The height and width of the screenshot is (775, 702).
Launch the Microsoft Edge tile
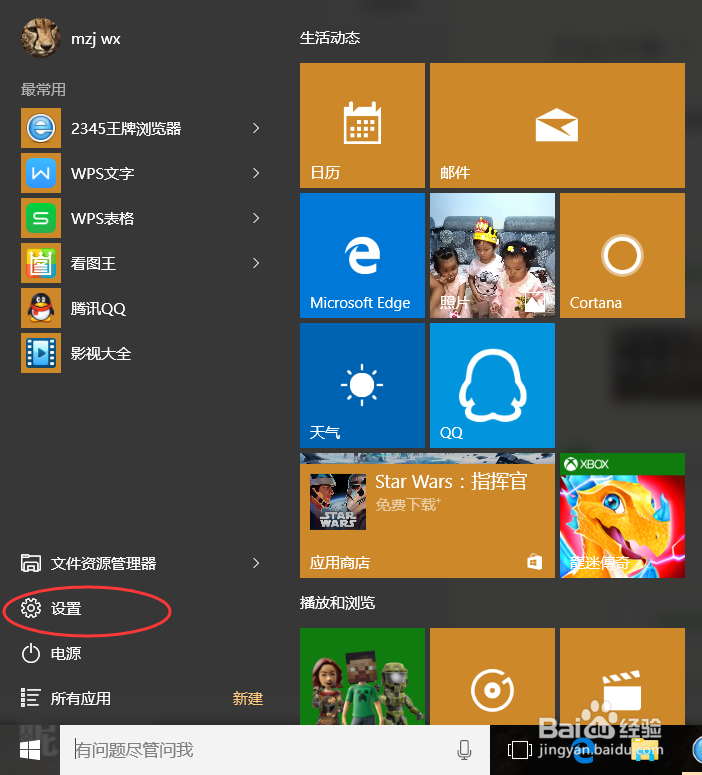tap(362, 256)
